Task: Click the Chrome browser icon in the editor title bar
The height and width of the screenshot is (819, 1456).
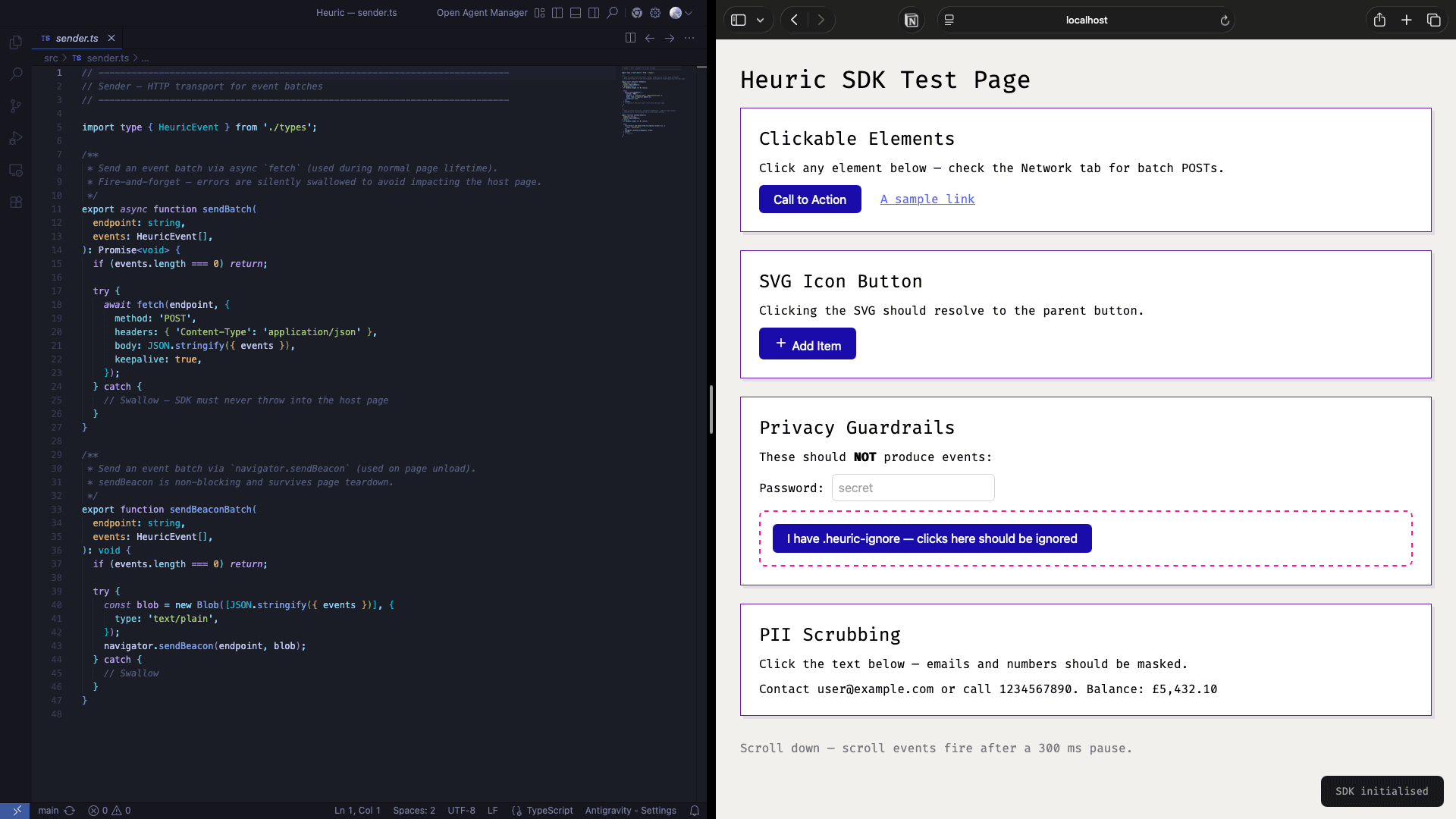Action: click(x=637, y=13)
